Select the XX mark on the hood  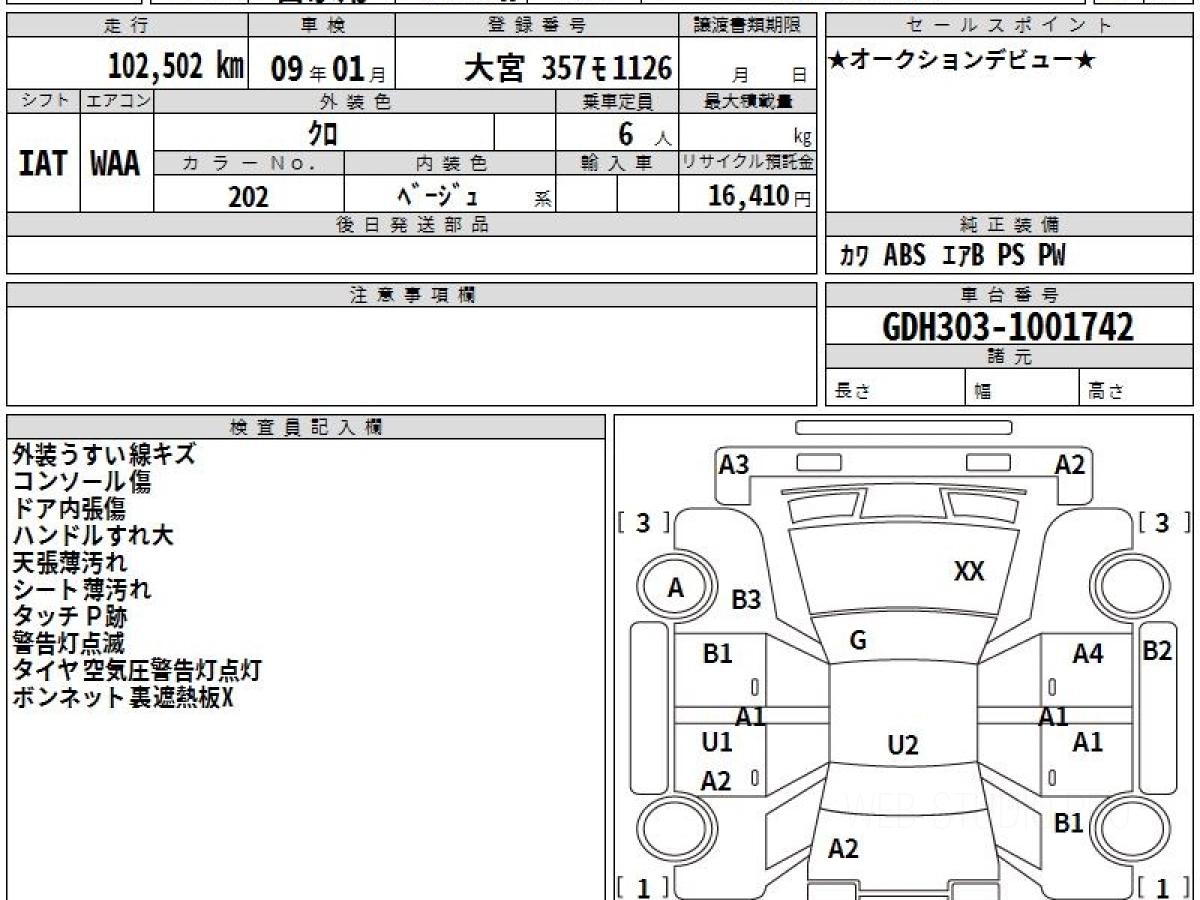[x=969, y=572]
